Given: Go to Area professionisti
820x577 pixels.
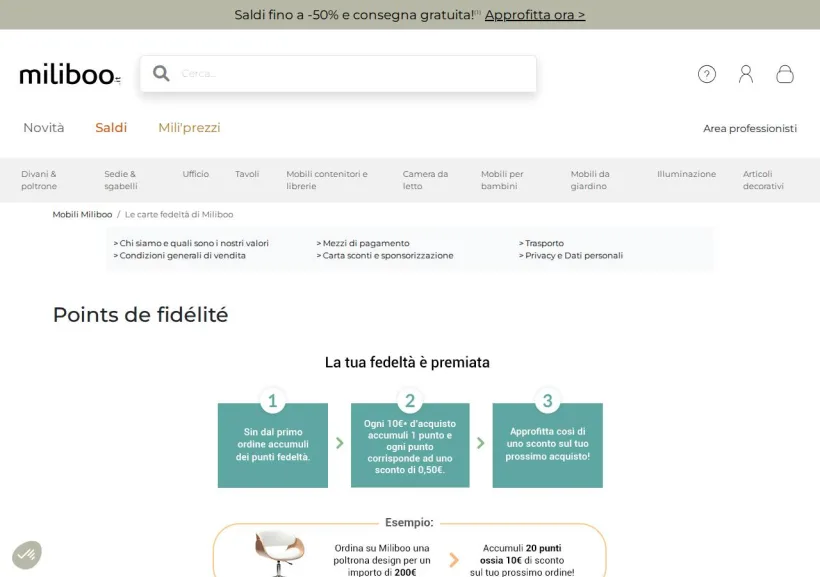Looking at the screenshot, I should pos(750,128).
